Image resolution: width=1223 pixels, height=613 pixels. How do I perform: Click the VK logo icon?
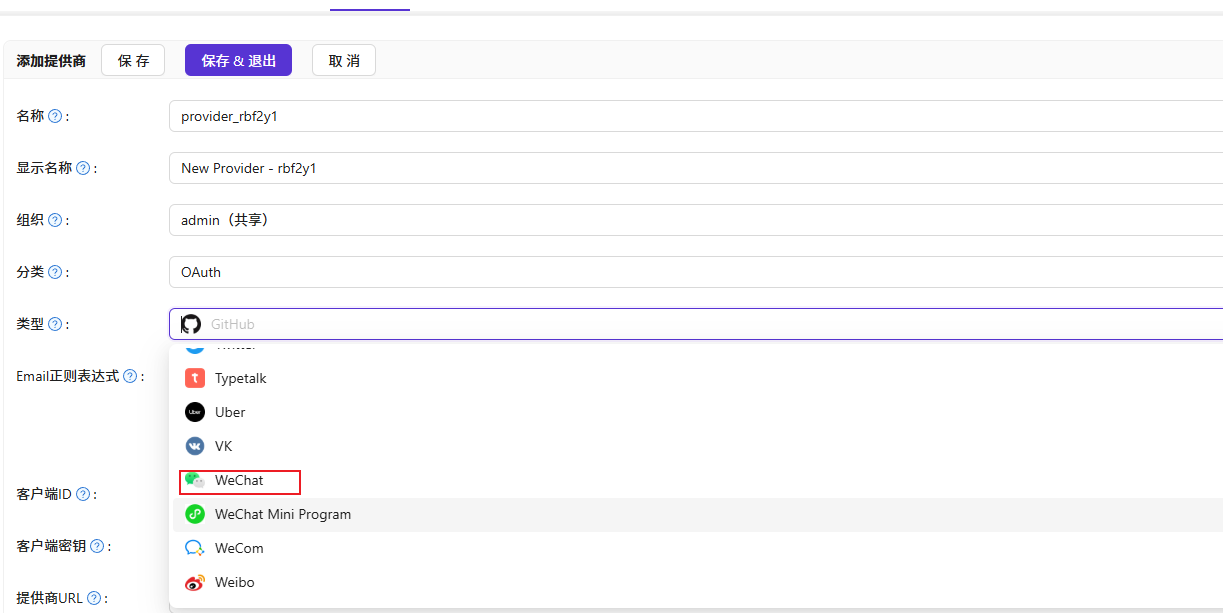[x=195, y=446]
